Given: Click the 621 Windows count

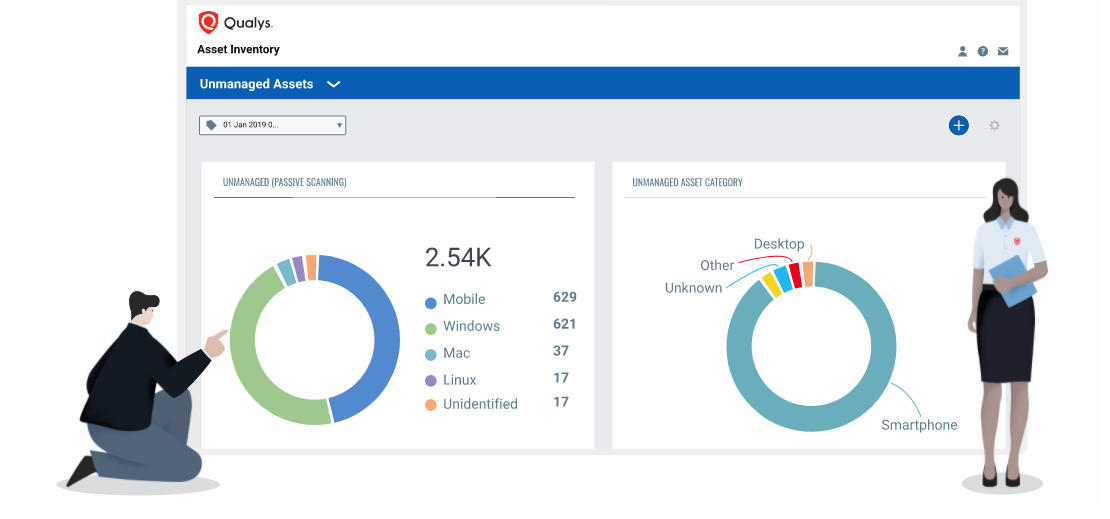Looking at the screenshot, I should 565,324.
